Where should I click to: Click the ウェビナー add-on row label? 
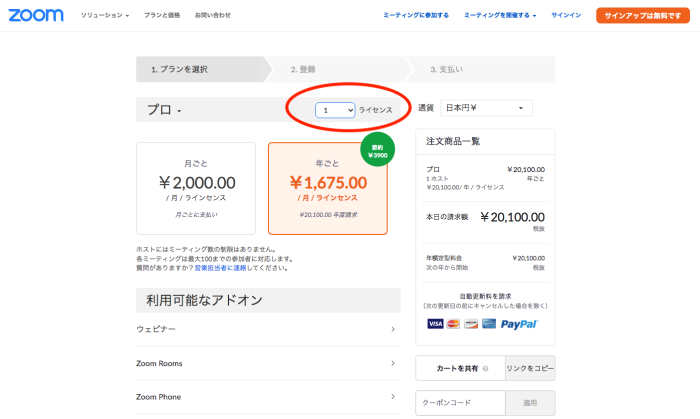[x=156, y=329]
